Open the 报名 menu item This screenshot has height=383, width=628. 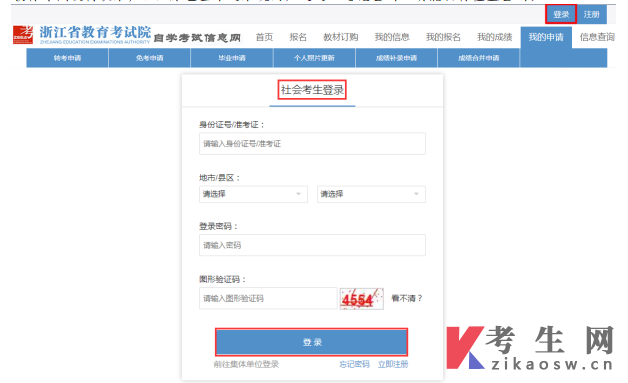point(298,37)
